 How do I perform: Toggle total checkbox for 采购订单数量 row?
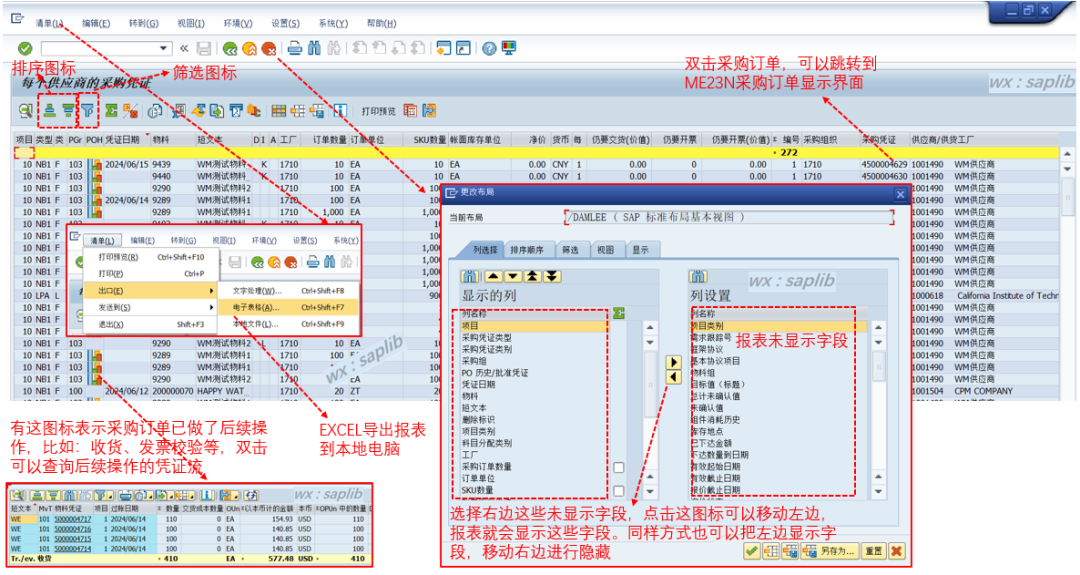pyautogui.click(x=619, y=467)
